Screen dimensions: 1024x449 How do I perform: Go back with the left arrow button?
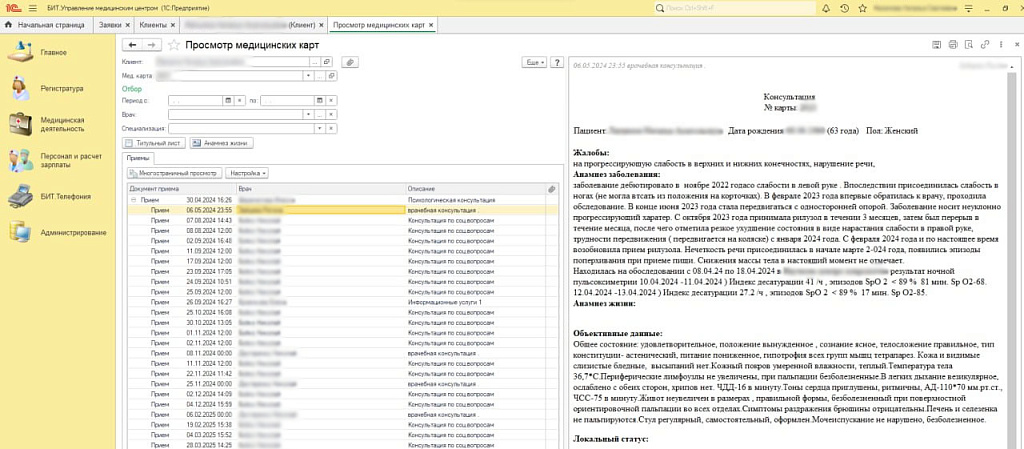(133, 44)
